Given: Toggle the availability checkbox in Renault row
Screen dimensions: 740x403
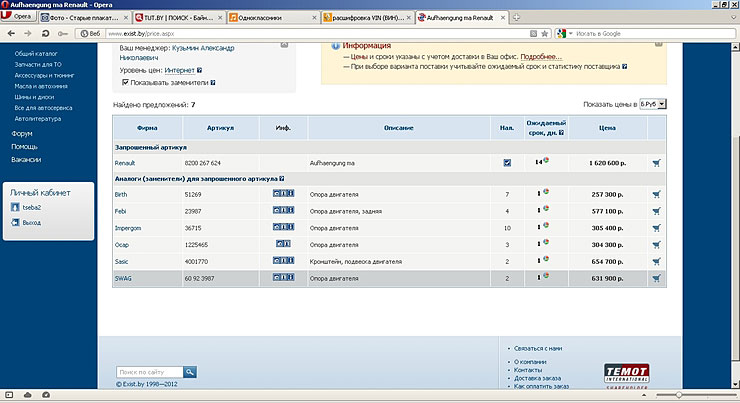Looking at the screenshot, I should [507, 163].
